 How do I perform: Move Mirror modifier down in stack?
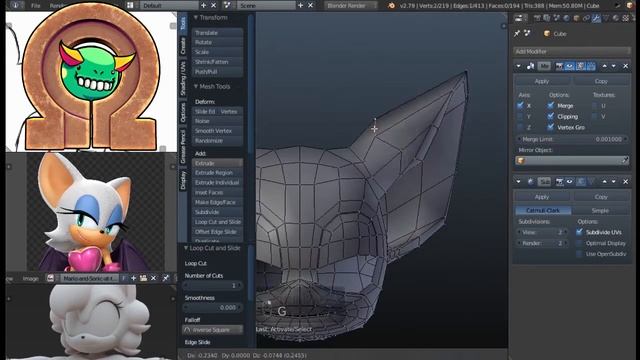click(x=613, y=66)
